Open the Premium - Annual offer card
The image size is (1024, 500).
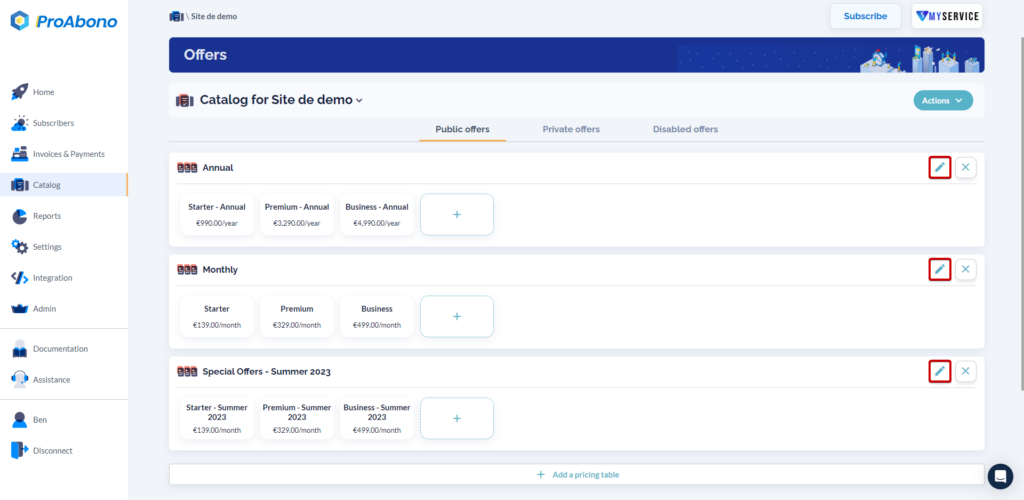click(297, 214)
